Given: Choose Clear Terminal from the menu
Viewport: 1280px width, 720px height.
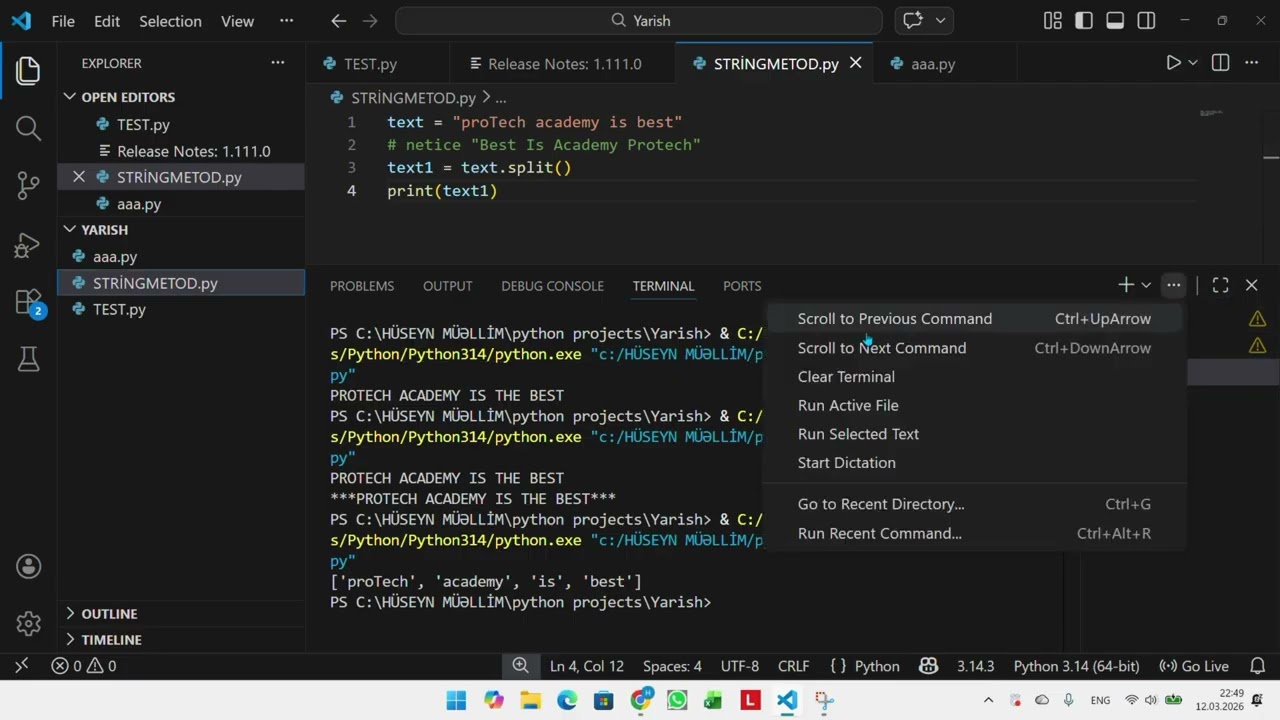Looking at the screenshot, I should pyautogui.click(x=974, y=377).
